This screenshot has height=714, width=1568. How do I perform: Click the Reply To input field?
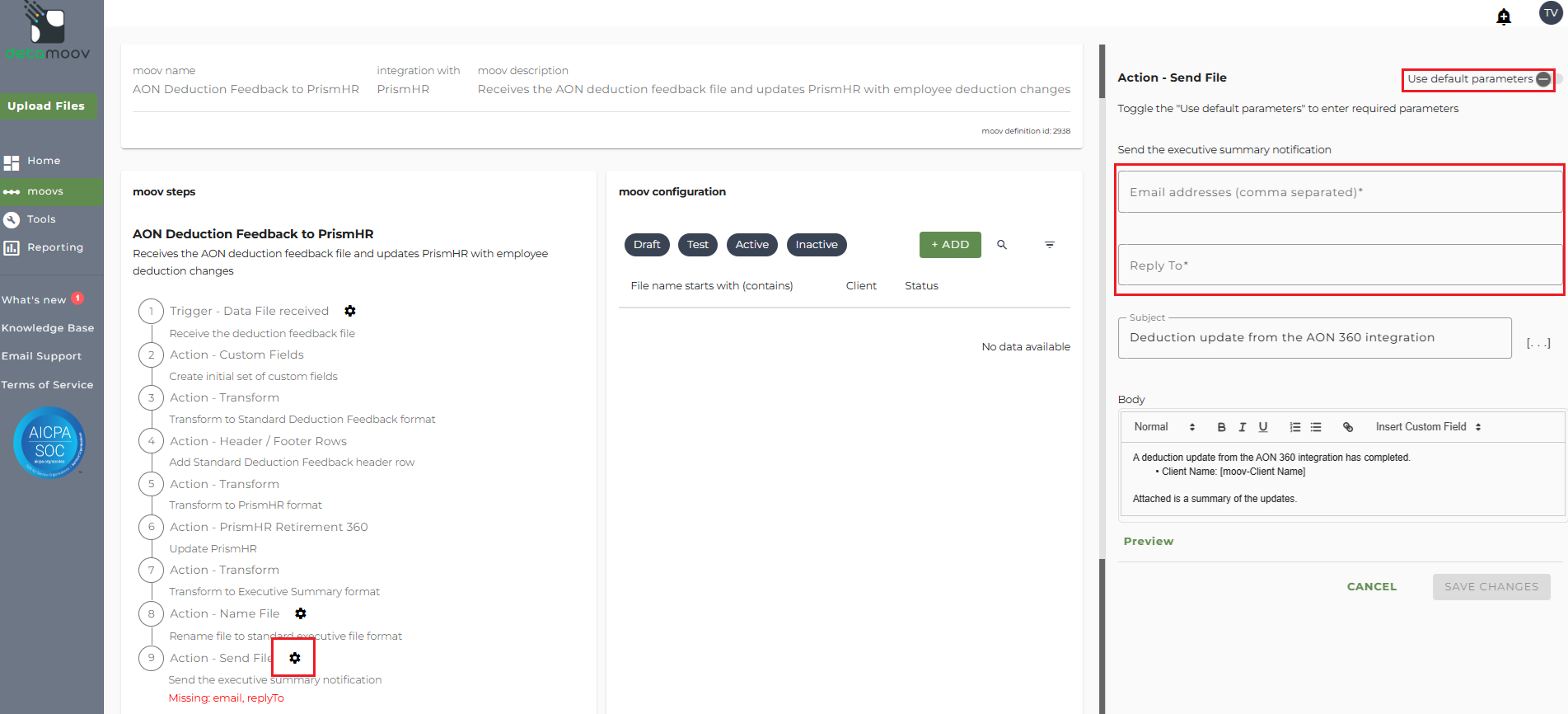point(1340,265)
